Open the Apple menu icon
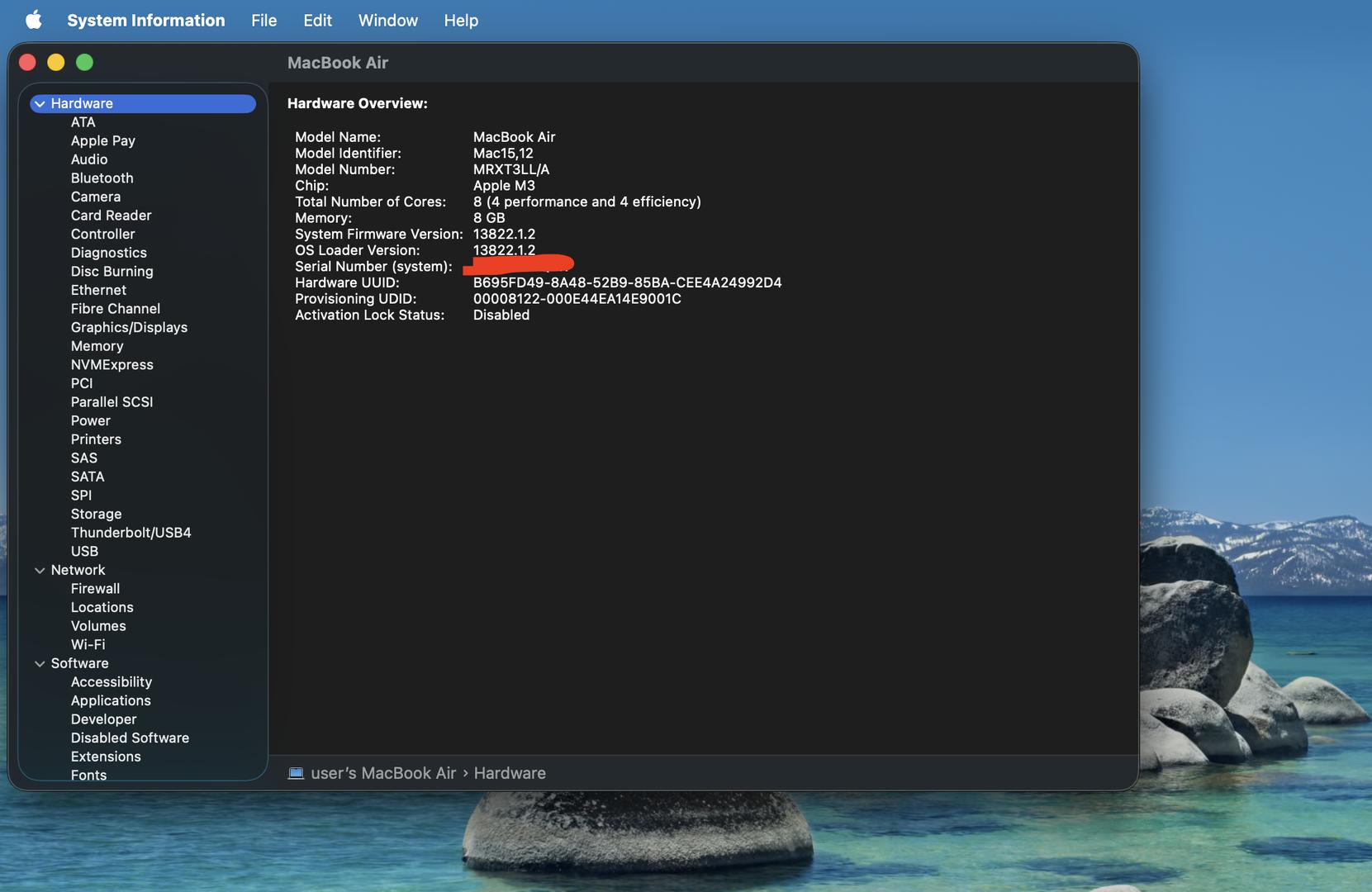The image size is (1372, 892). 33,20
